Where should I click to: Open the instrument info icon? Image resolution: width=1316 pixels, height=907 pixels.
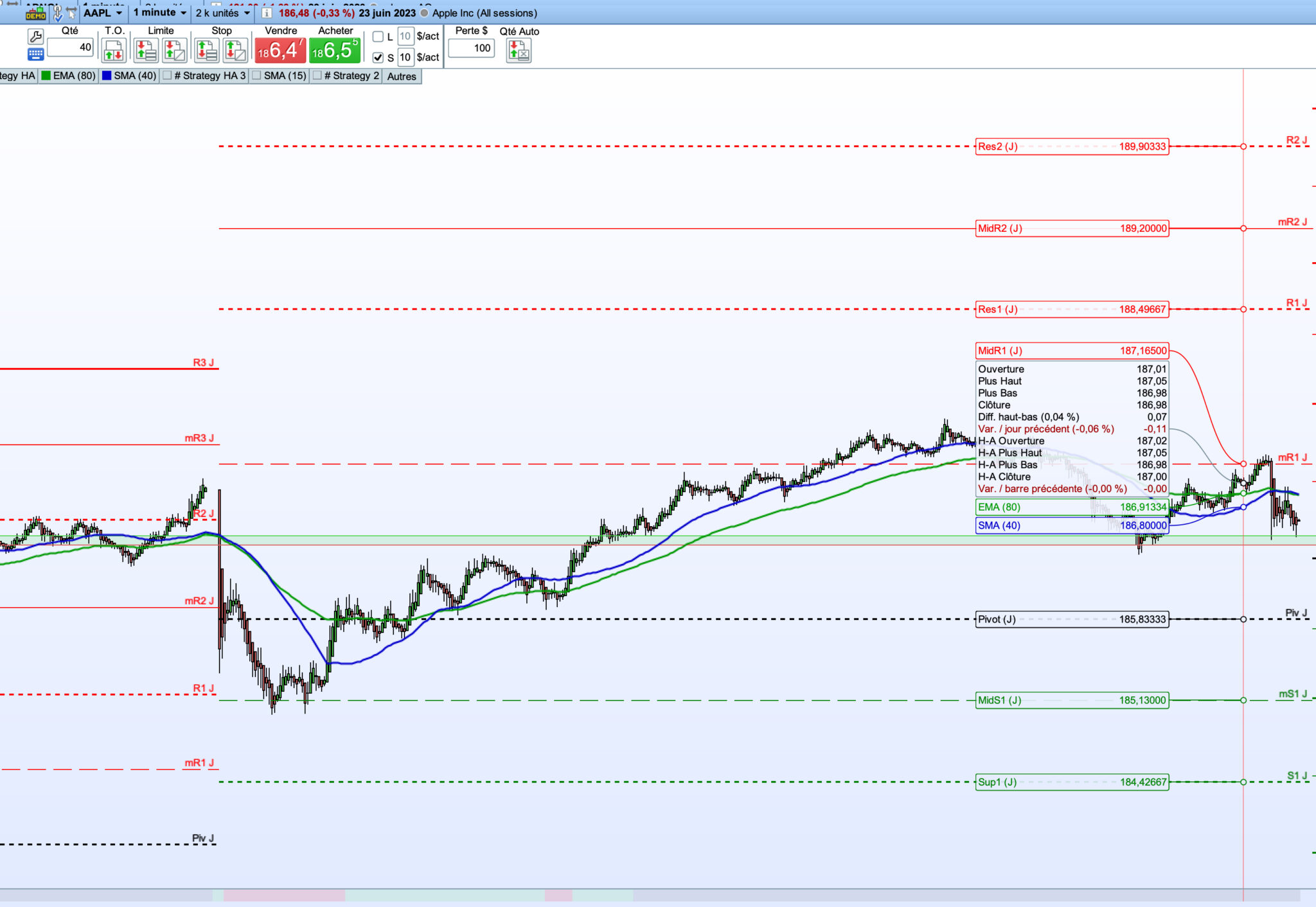(x=267, y=13)
